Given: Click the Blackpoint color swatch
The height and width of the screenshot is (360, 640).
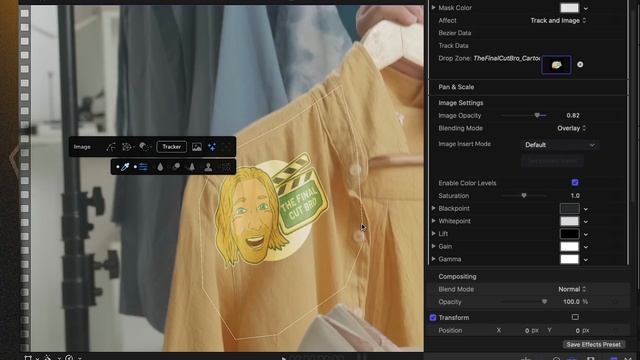Looking at the screenshot, I should [569, 209].
